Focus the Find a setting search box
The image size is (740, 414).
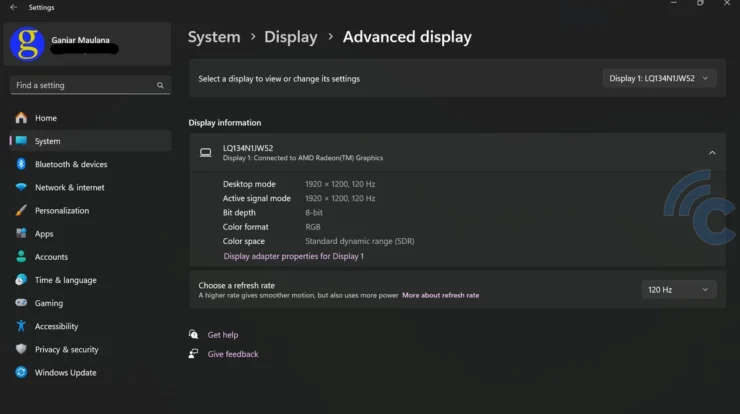tap(90, 85)
